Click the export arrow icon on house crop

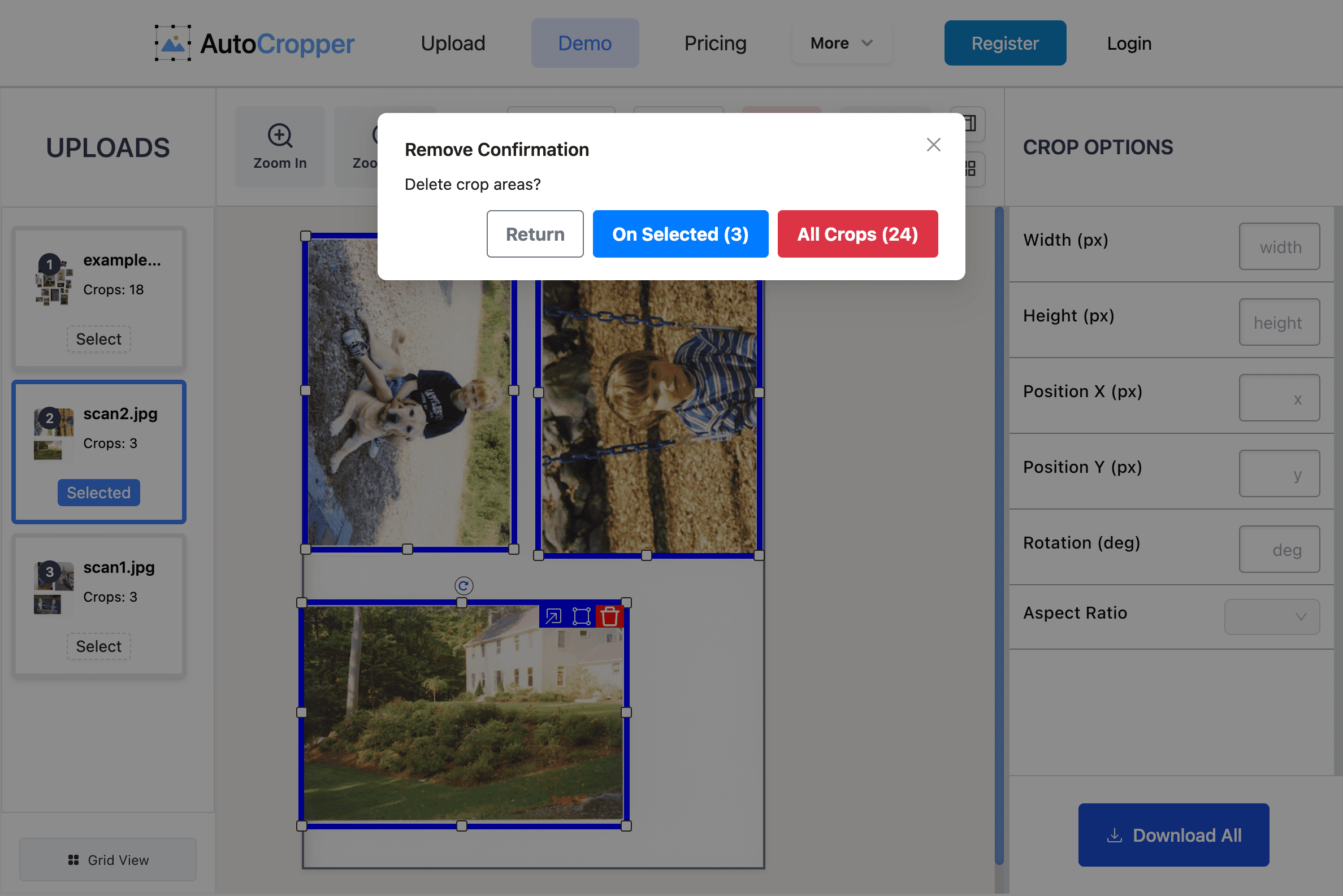tap(553, 616)
